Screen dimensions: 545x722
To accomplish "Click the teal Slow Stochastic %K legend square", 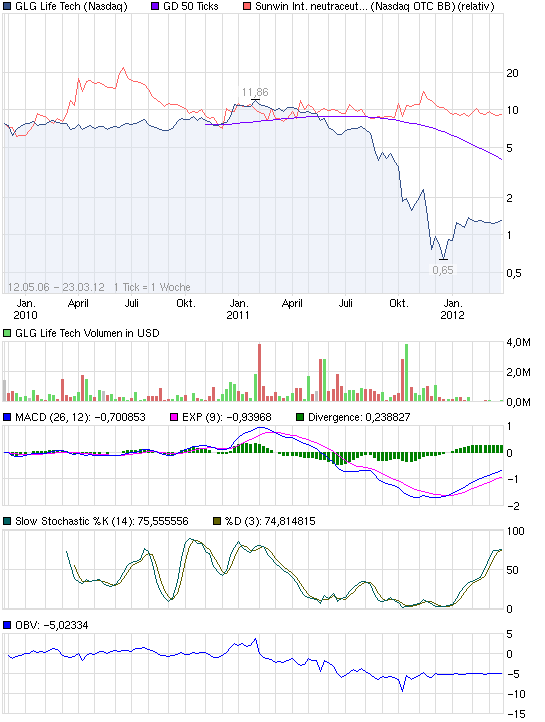I will (x=7, y=521).
